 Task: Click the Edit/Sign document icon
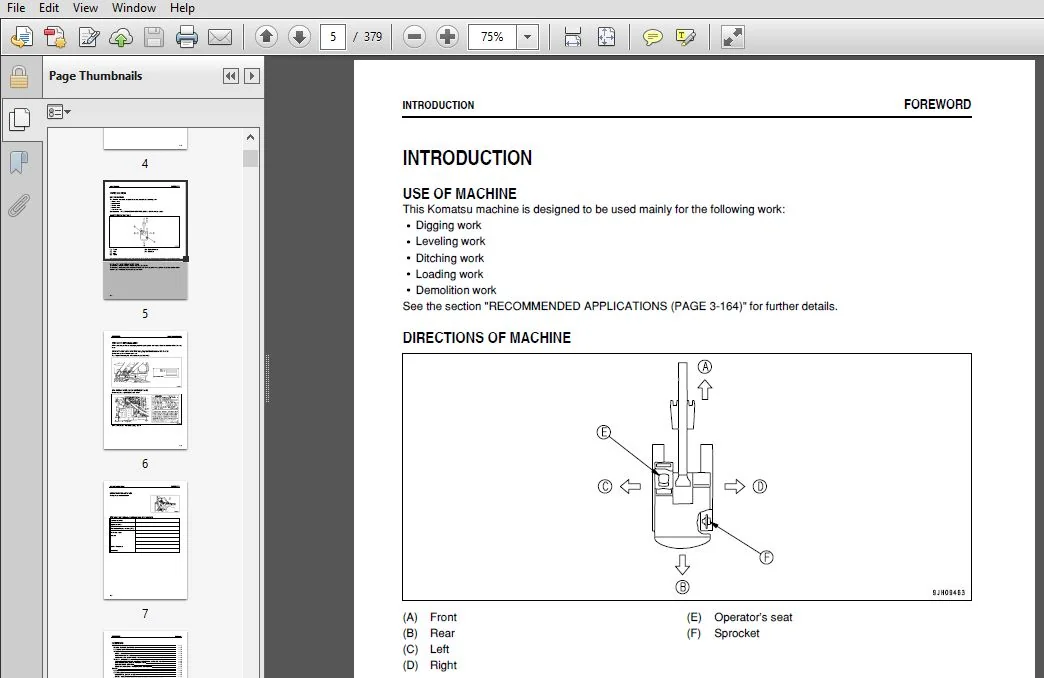pyautogui.click(x=89, y=37)
